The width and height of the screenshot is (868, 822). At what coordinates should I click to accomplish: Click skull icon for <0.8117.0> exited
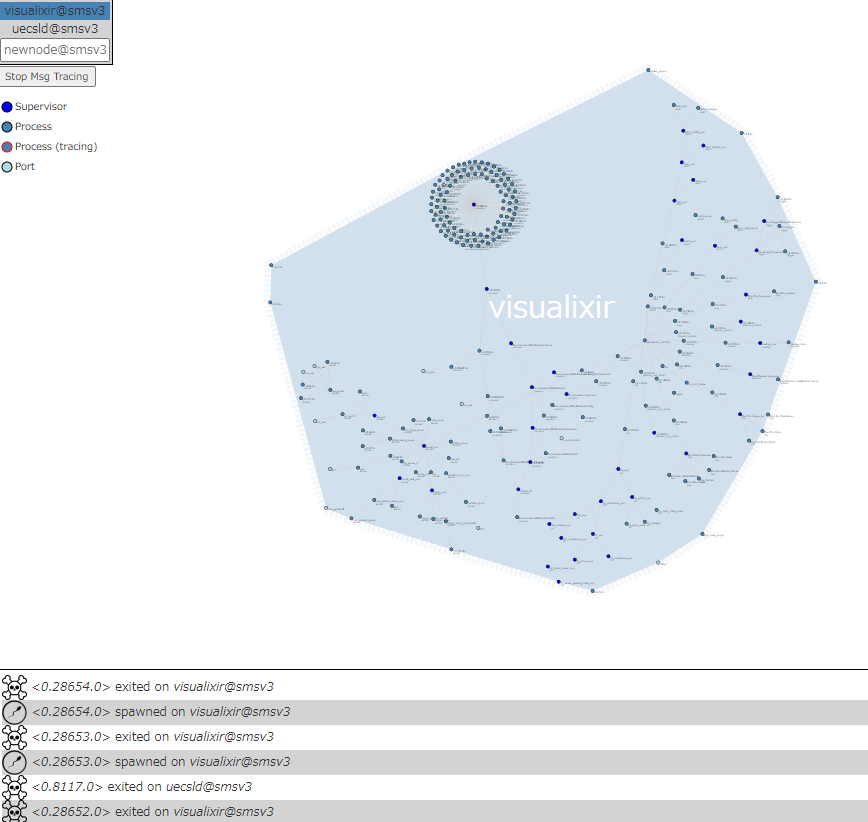click(x=14, y=787)
